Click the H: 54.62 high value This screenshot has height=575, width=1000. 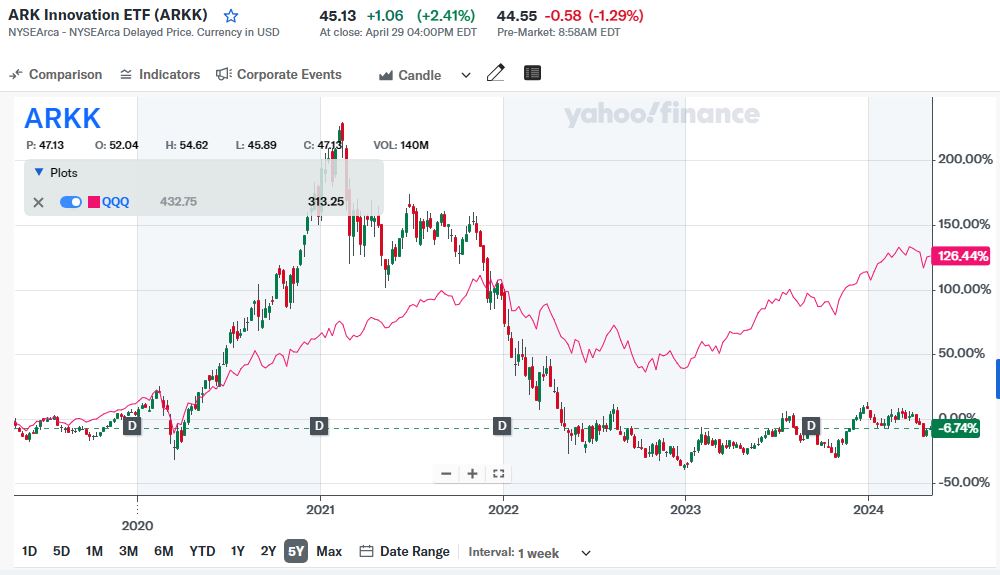click(x=187, y=145)
